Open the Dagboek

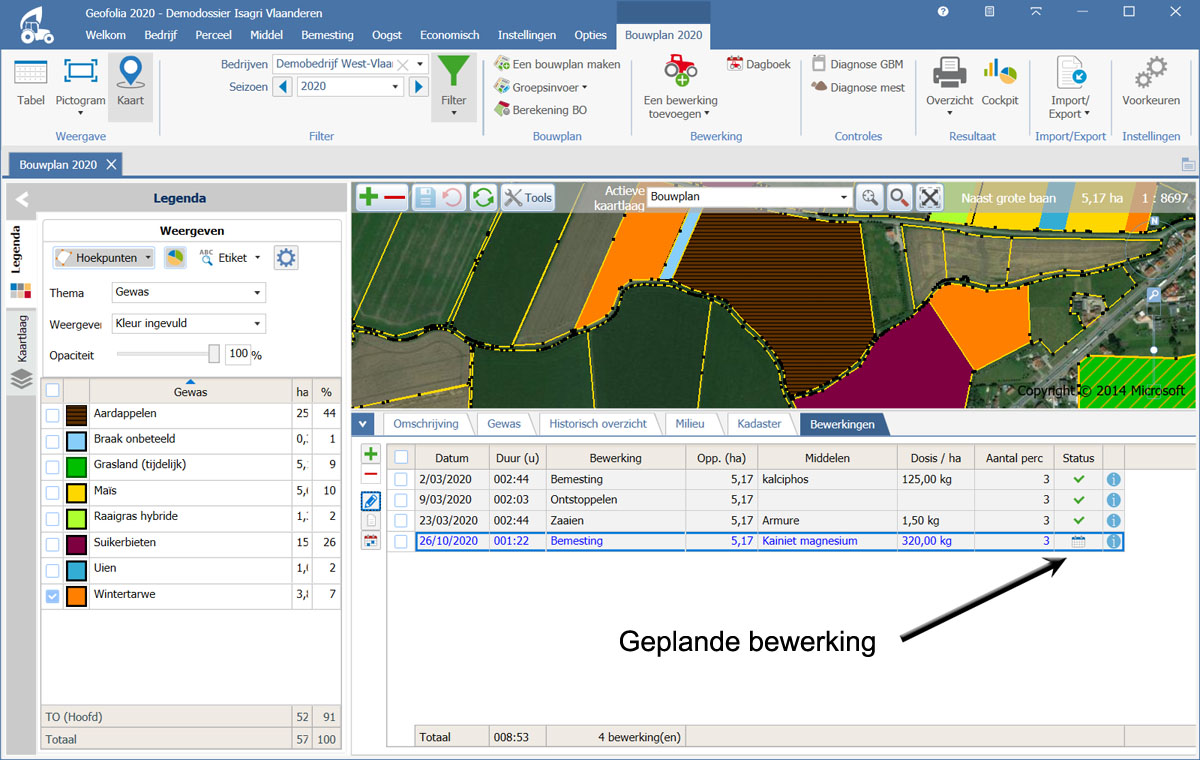pyautogui.click(x=758, y=64)
